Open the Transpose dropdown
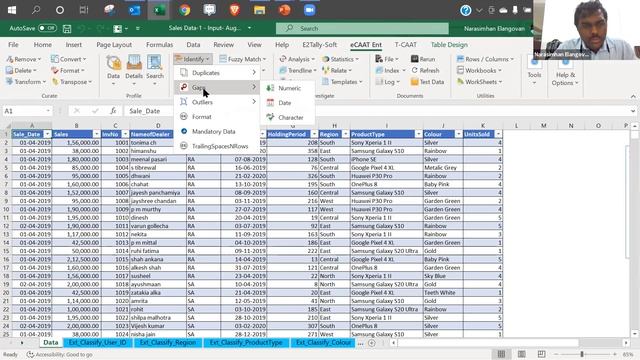 coord(72,82)
